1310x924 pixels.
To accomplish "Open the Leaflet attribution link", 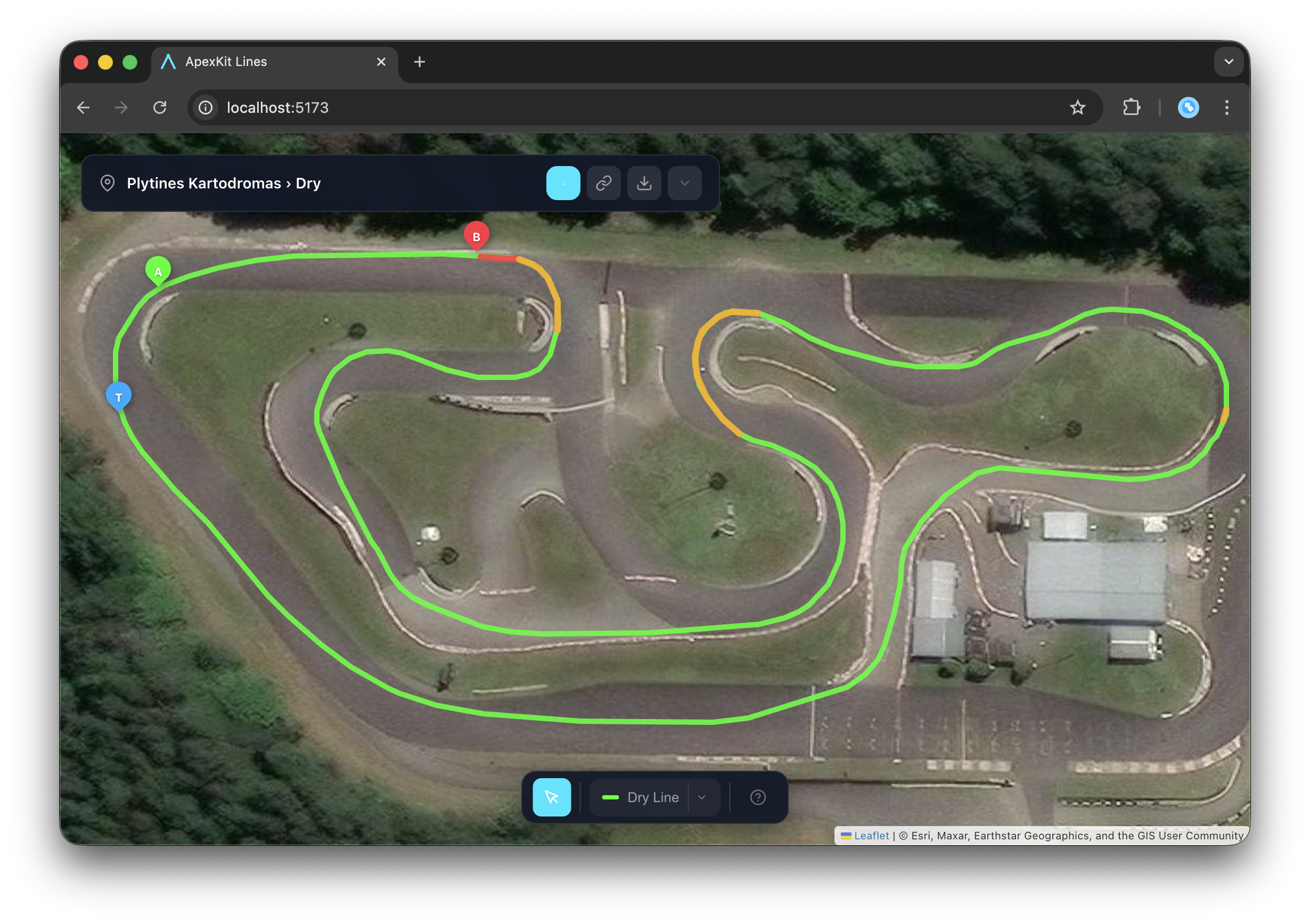I will tap(871, 835).
